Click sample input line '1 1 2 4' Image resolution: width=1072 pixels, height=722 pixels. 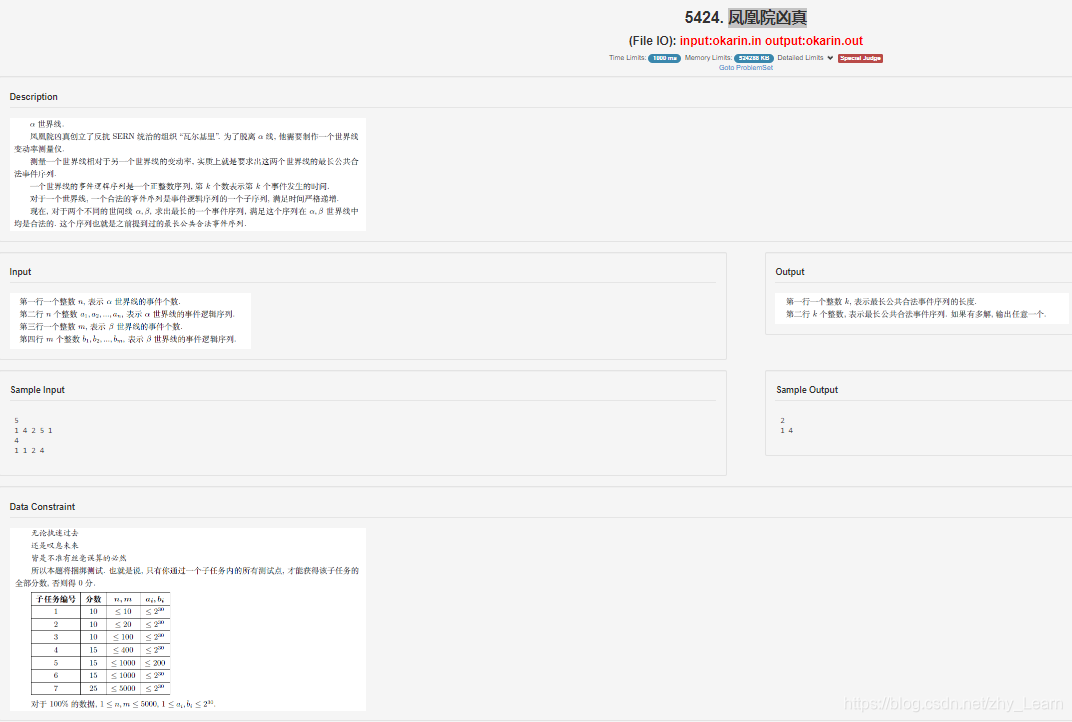pyautogui.click(x=29, y=451)
